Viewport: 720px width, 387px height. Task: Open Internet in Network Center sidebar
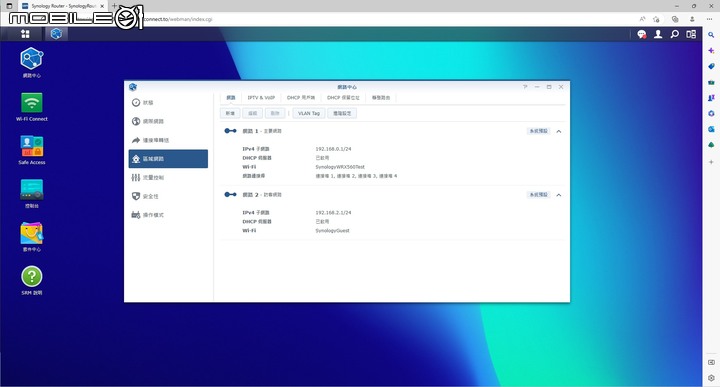point(168,121)
